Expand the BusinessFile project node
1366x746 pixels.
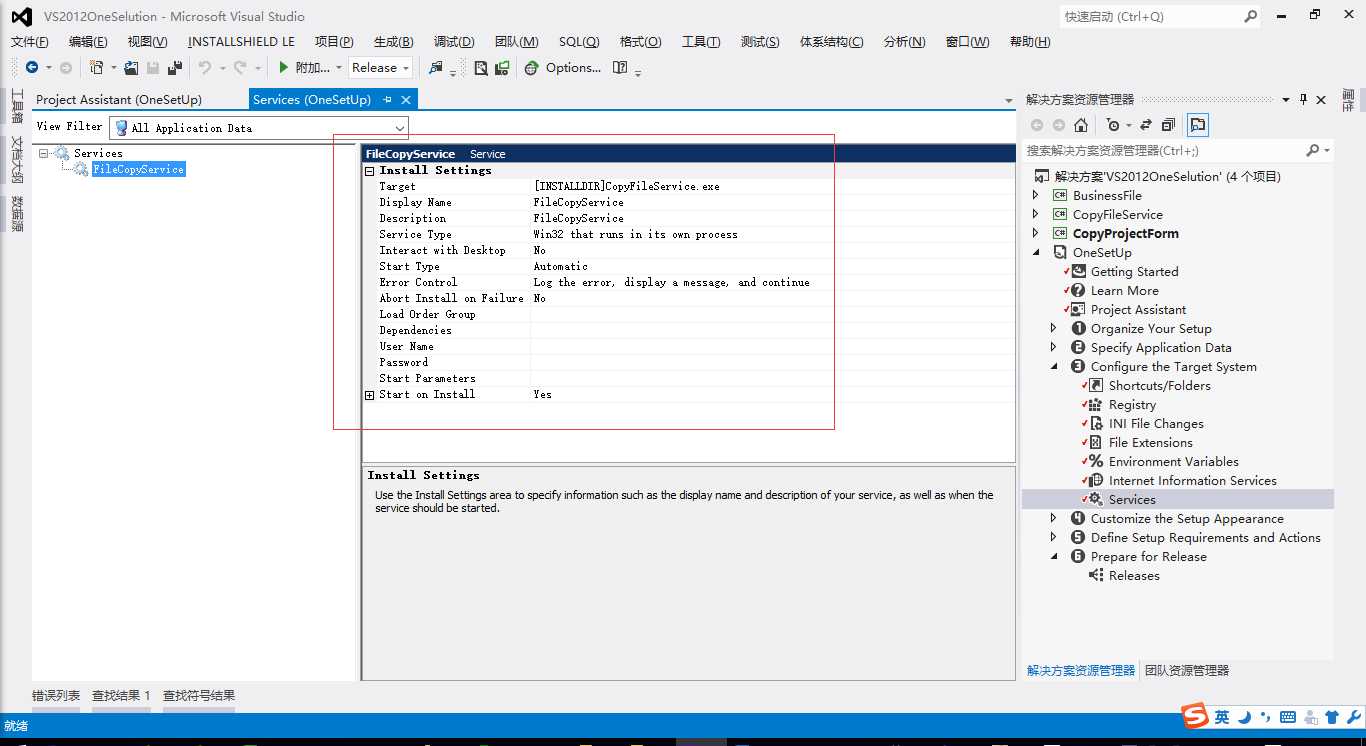(1036, 195)
